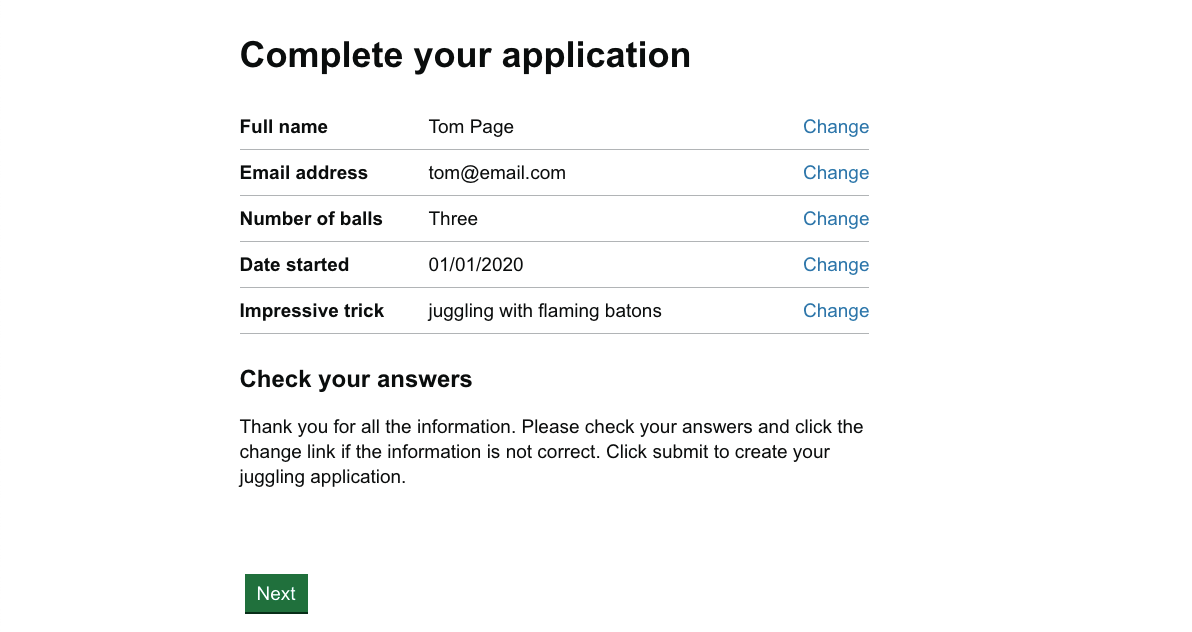Change the Email address answer
The width and height of the screenshot is (1192, 632).
point(835,173)
